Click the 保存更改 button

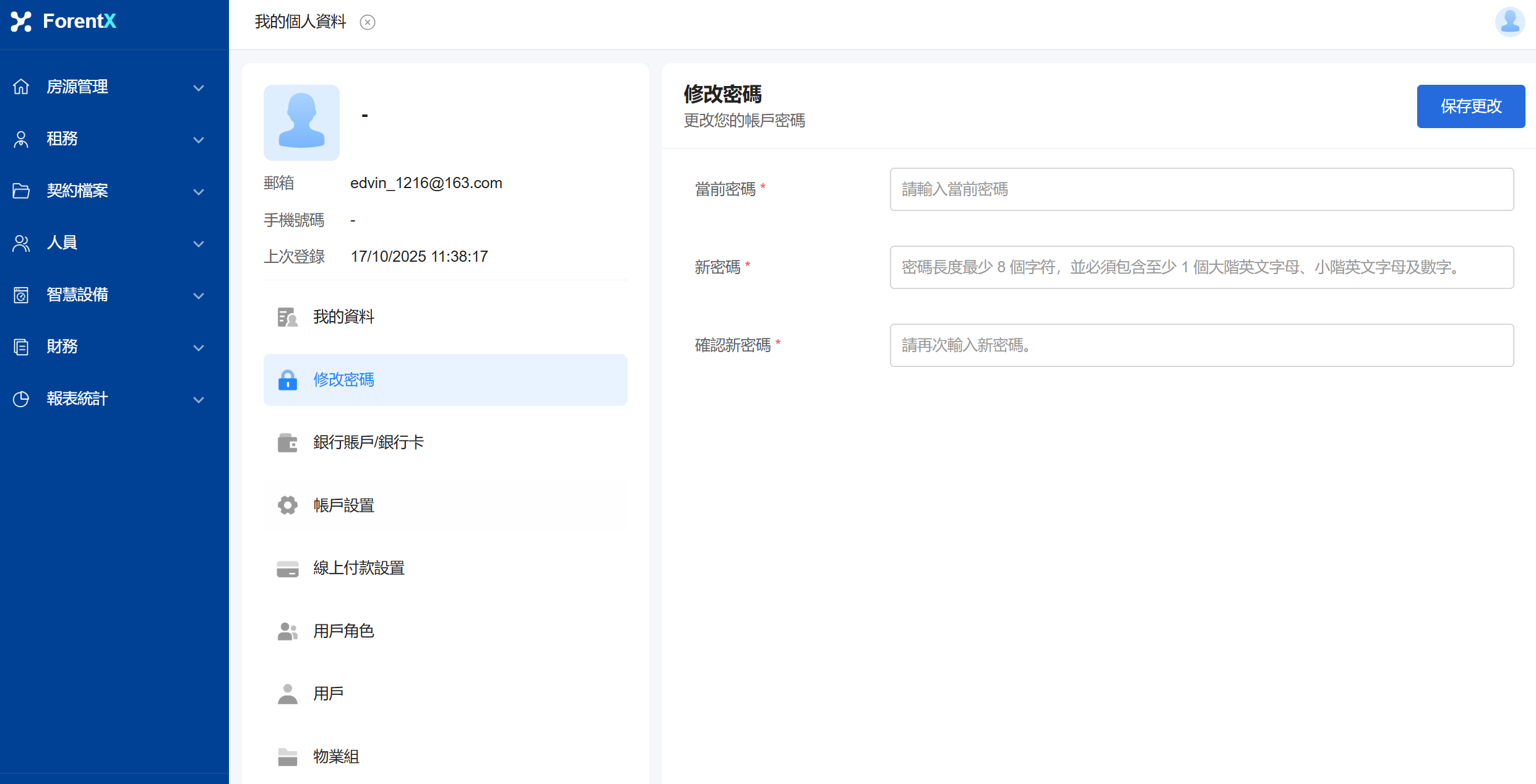coord(1470,106)
